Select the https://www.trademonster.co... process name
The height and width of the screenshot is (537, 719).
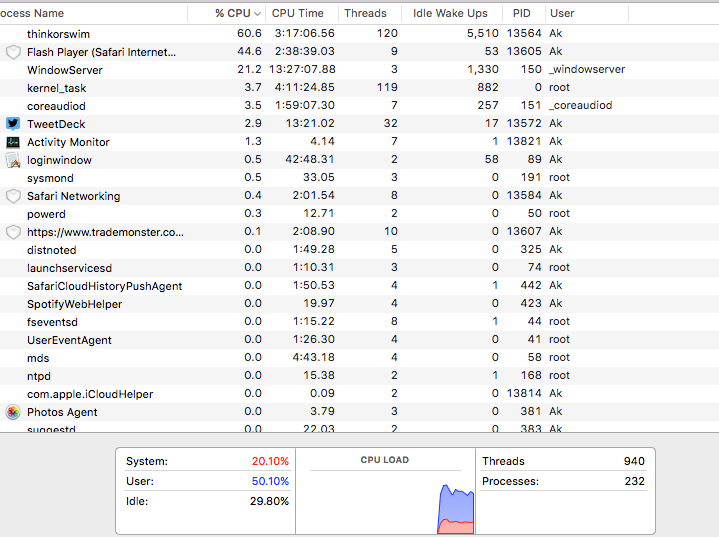pos(105,232)
